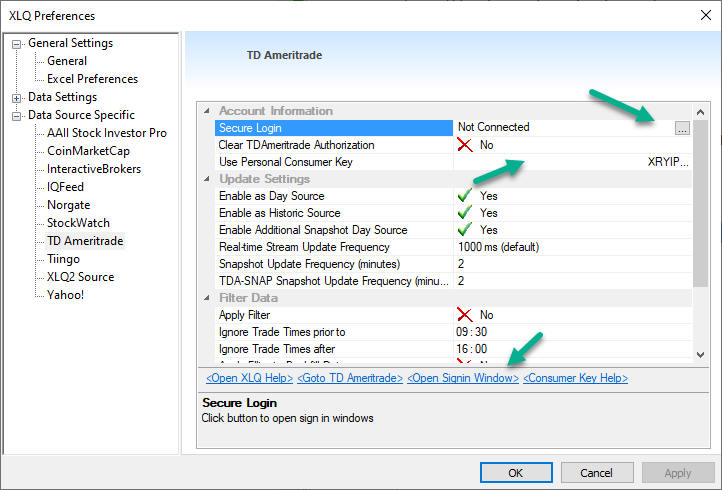Toggle Apply Filter red X value
722x490 pixels.
coord(465,315)
